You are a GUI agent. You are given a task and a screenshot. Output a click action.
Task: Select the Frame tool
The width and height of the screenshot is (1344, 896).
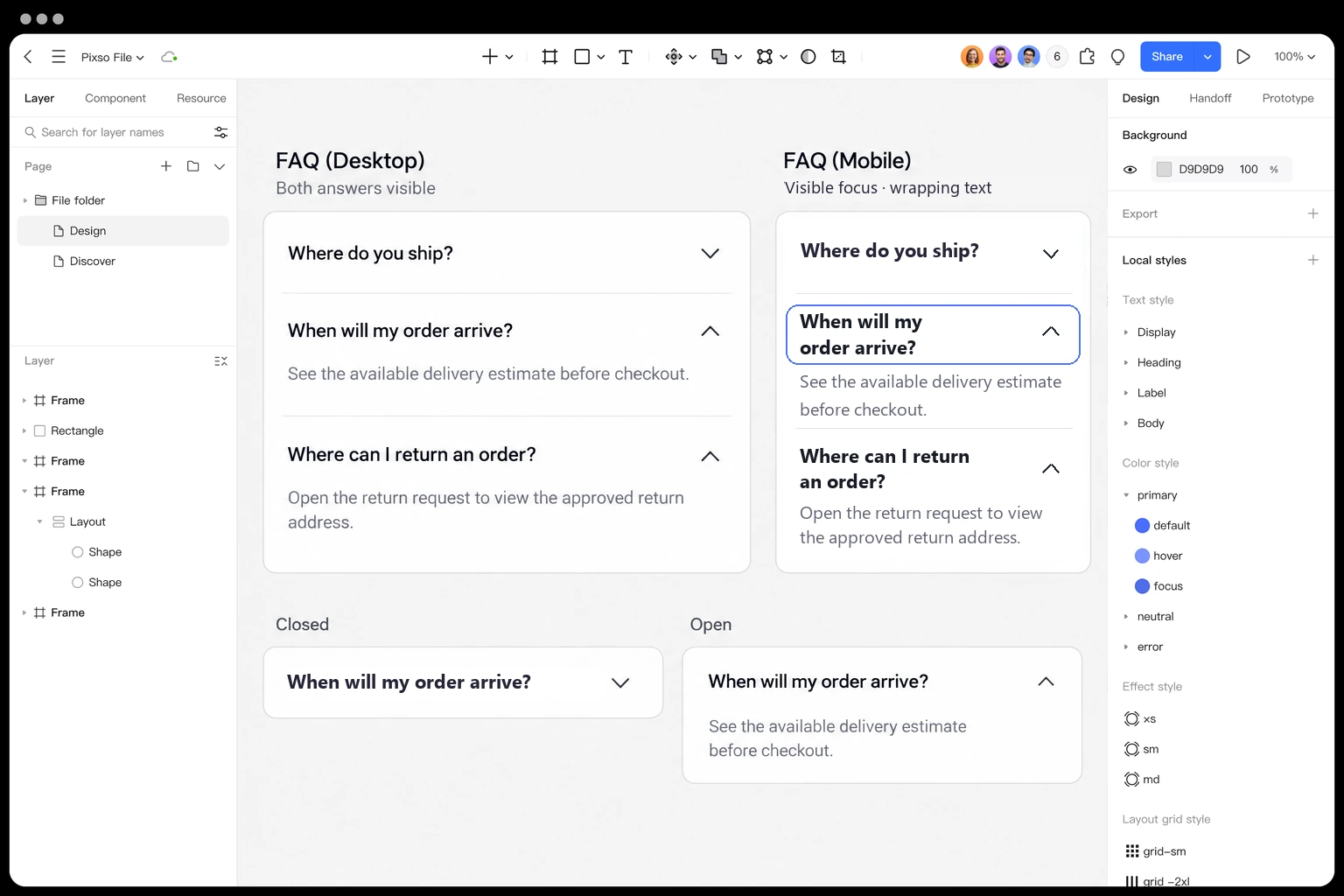pos(549,57)
